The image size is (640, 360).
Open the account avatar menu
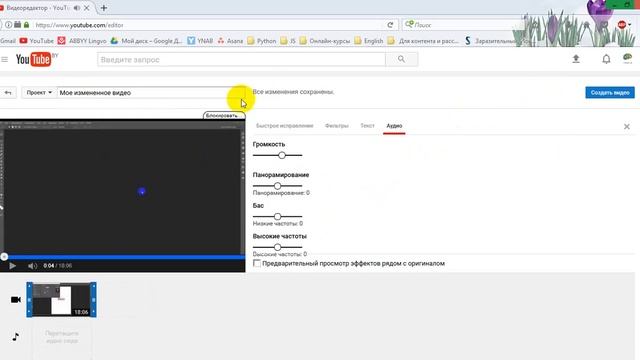(627, 59)
